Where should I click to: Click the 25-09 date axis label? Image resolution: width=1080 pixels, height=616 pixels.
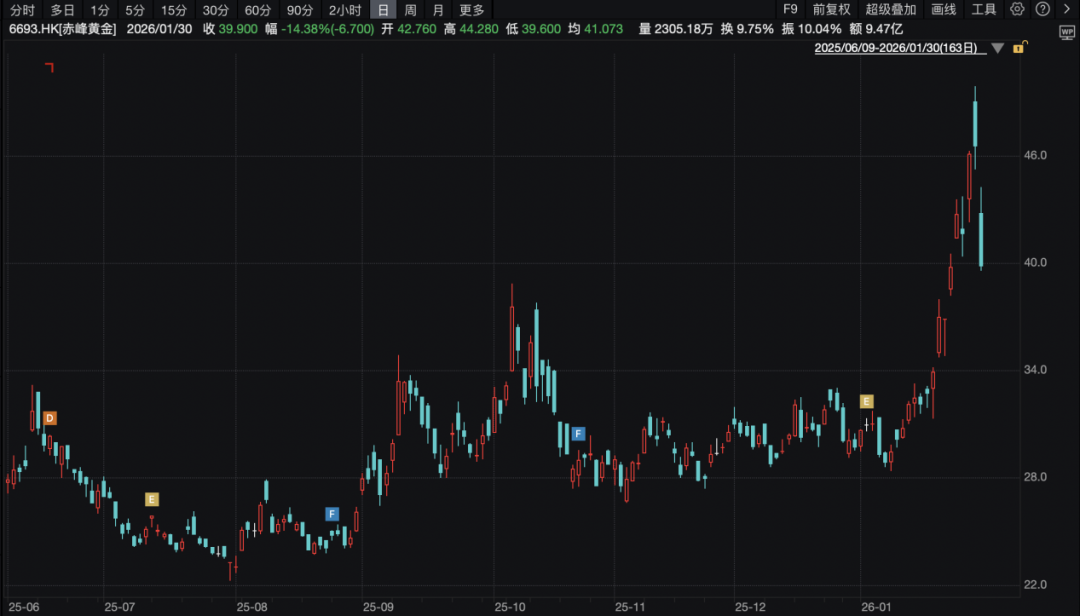pyautogui.click(x=379, y=607)
